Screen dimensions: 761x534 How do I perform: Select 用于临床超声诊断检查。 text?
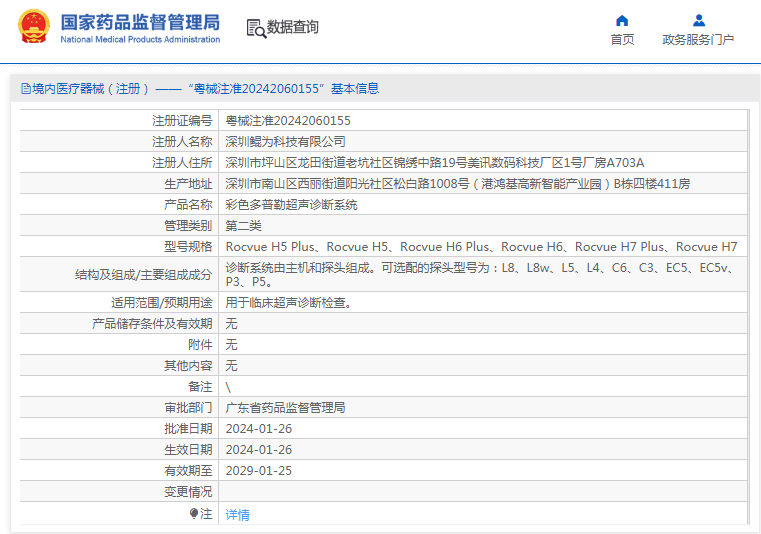pos(288,303)
